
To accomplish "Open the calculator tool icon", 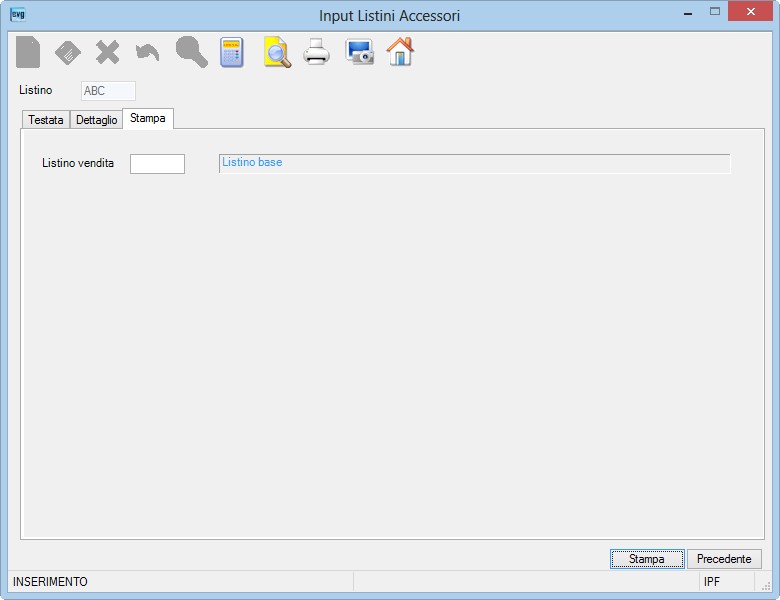I will pyautogui.click(x=232, y=52).
